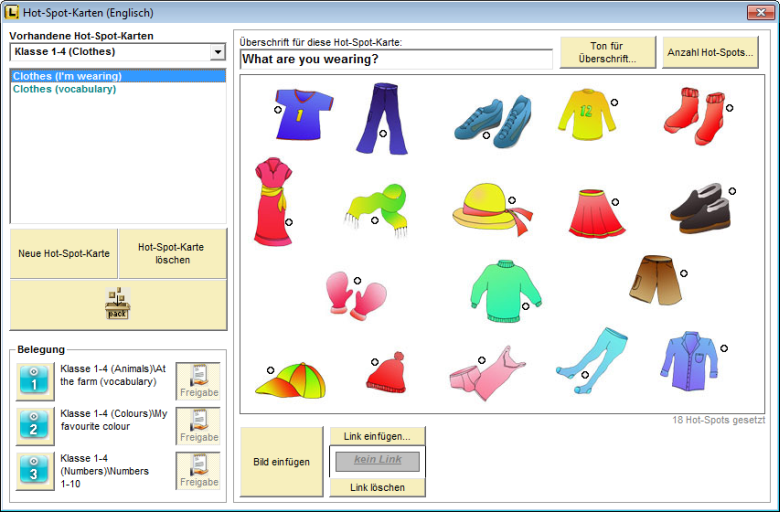This screenshot has width=780, height=512.
Task: Select hot-spot circle on yellow hat
Action: [511, 200]
